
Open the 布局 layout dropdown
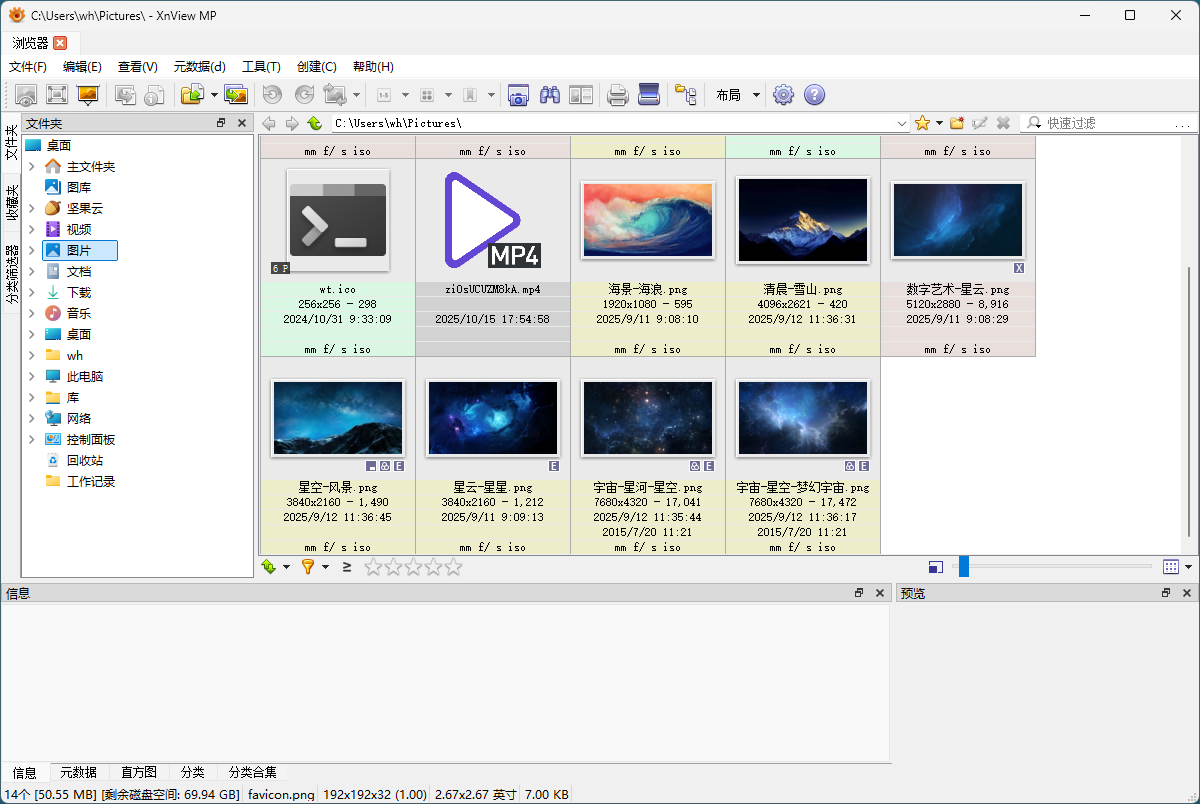tap(738, 95)
